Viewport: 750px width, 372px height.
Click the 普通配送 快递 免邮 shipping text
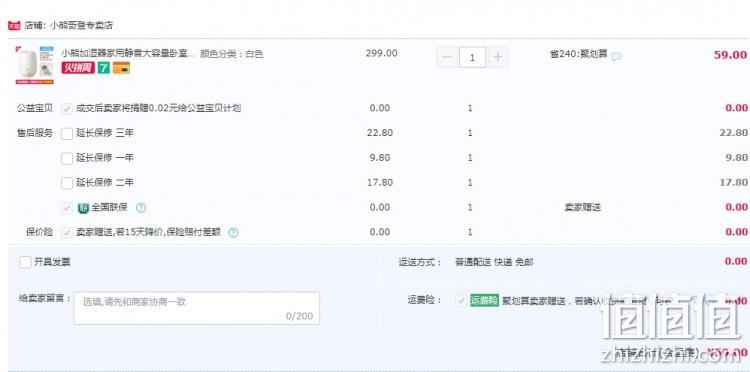point(494,262)
